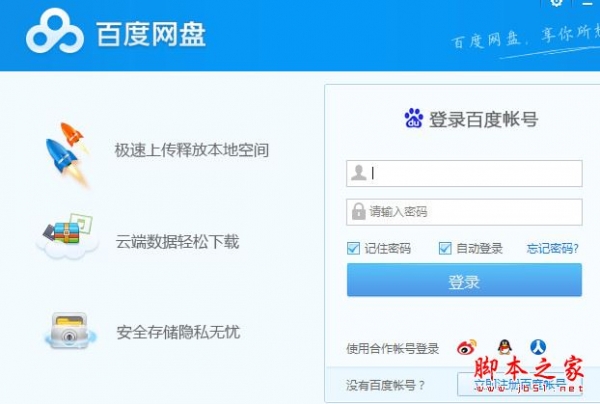Click the user silhouette in username field
Screen dimensions: 600x404
tap(359, 173)
